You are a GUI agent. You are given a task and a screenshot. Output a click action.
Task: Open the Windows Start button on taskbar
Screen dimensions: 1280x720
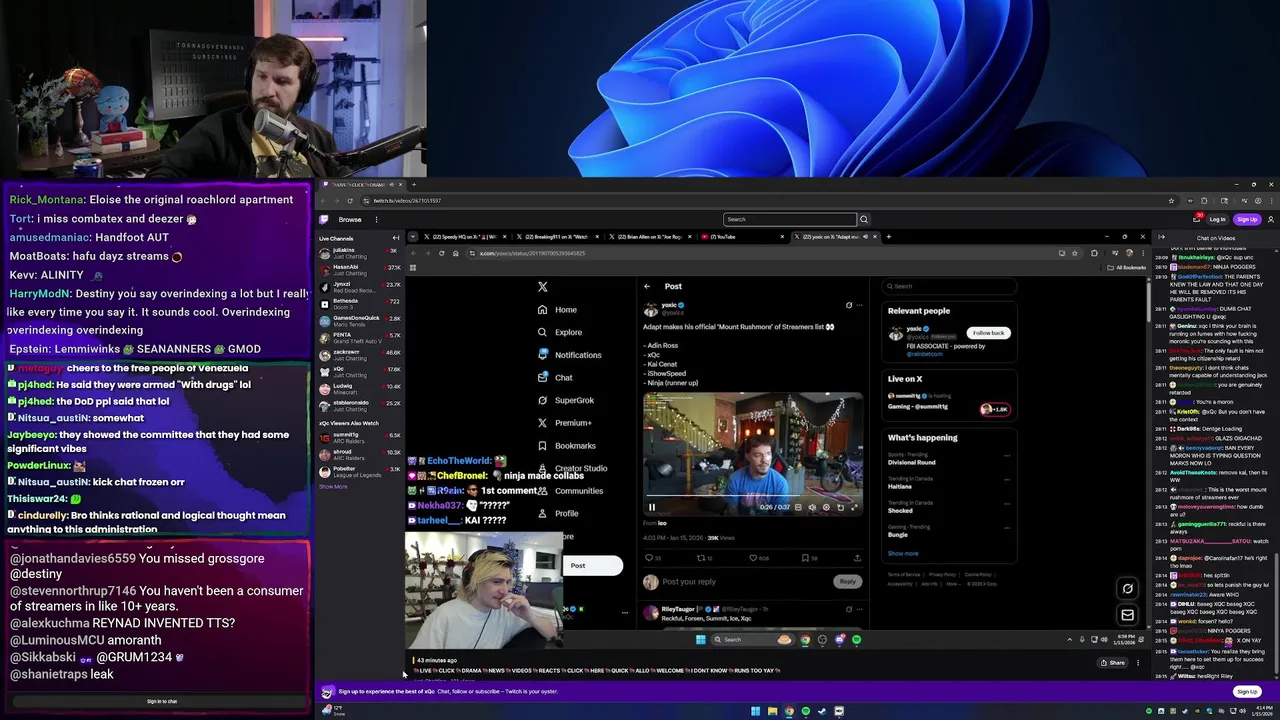[755, 711]
